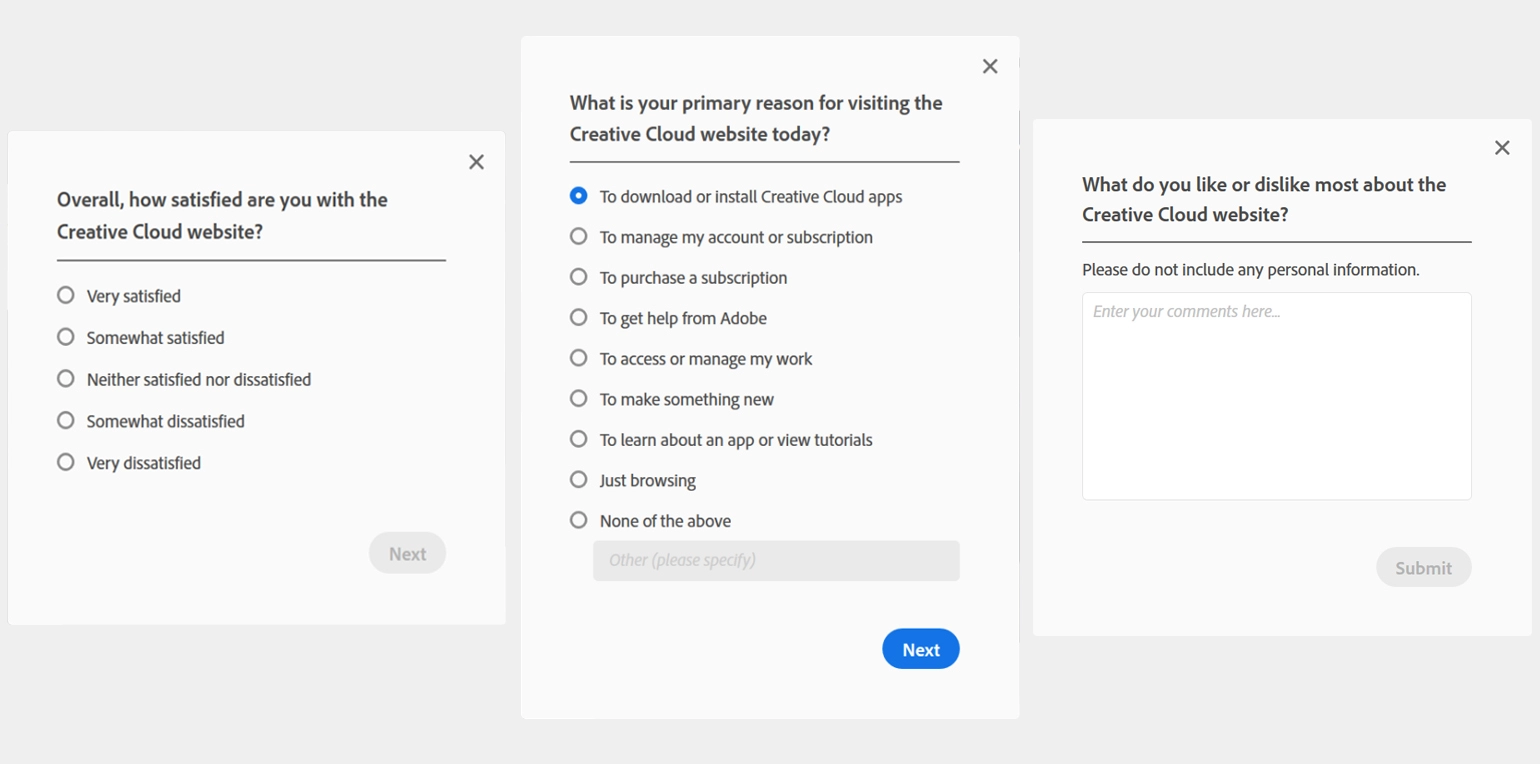Image resolution: width=1540 pixels, height=764 pixels.
Task: Choose the Just browsing option
Action: tap(578, 479)
